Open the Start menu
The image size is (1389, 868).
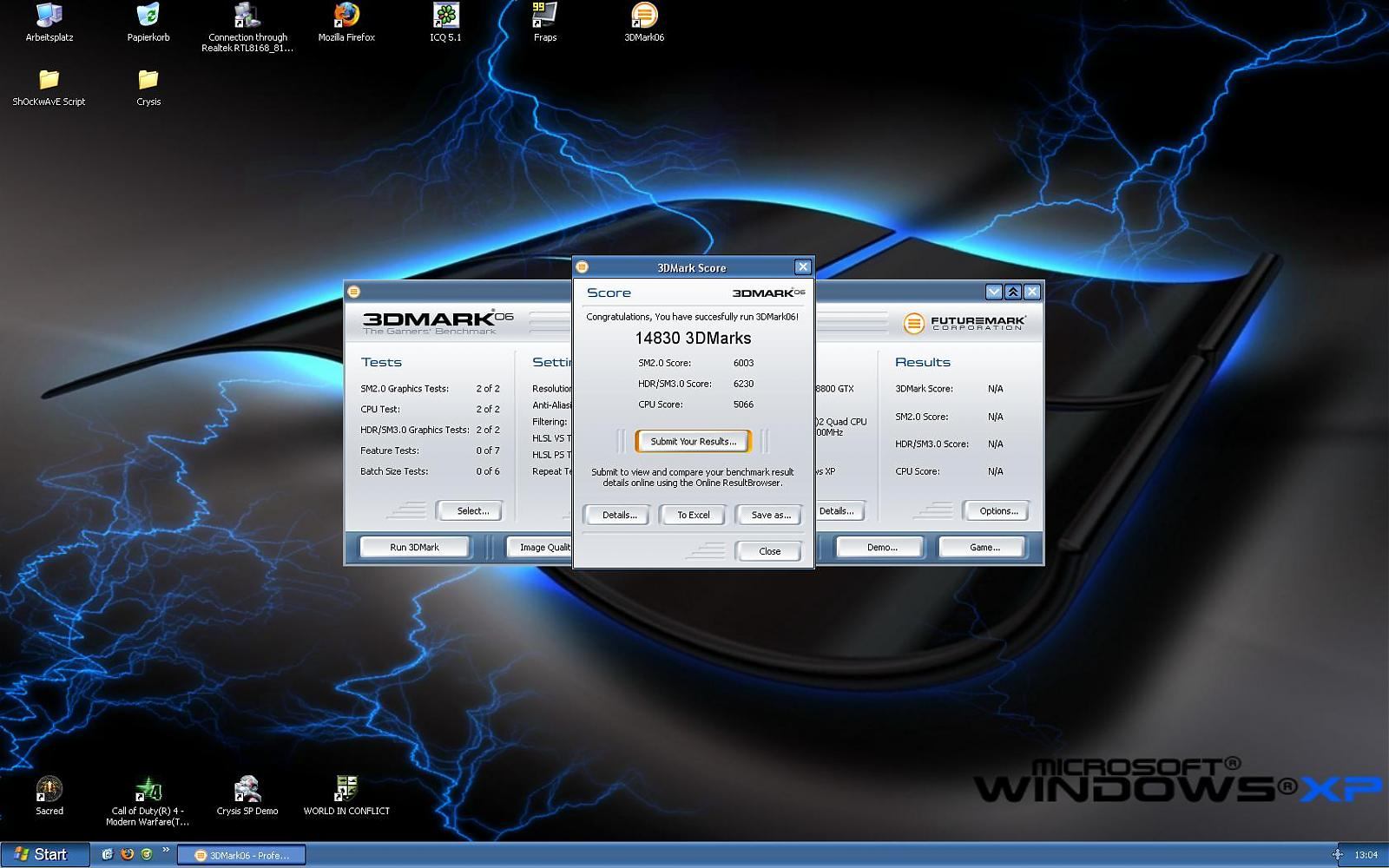44,855
